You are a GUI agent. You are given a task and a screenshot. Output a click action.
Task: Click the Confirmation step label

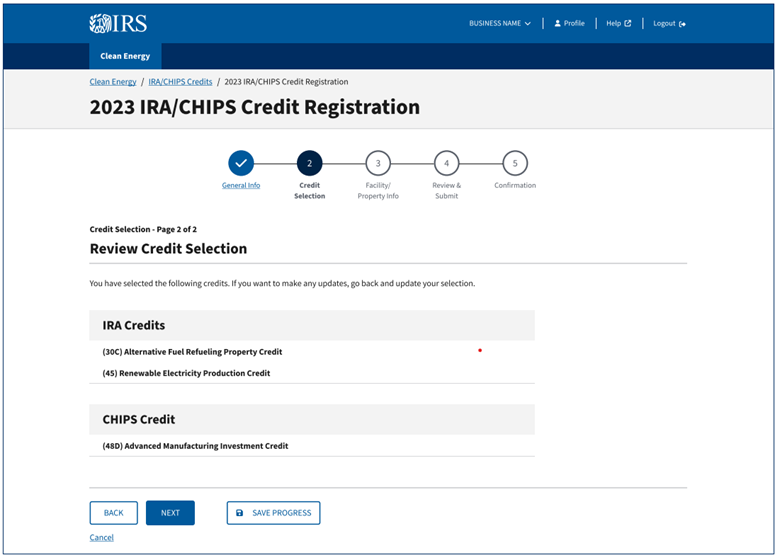(515, 185)
